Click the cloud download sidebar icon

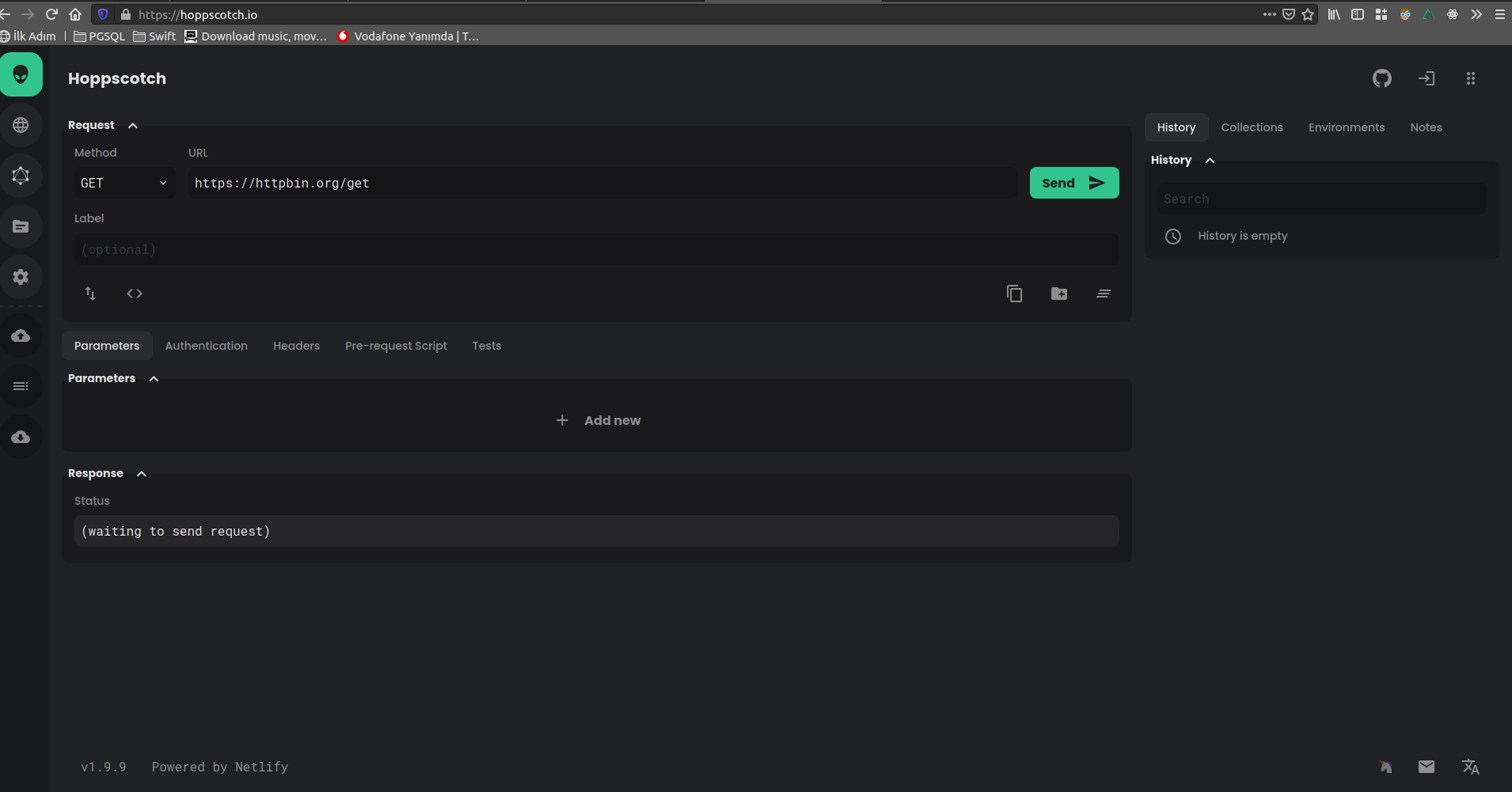coord(21,437)
